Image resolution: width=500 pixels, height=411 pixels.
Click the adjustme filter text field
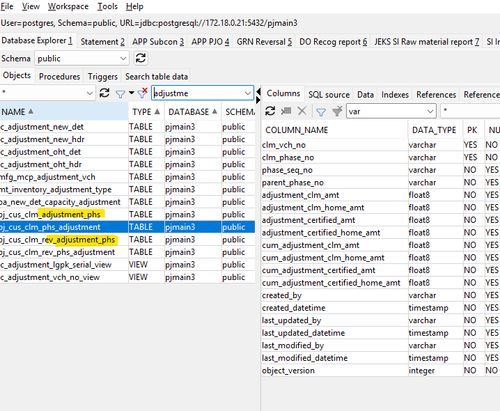pyautogui.click(x=198, y=93)
